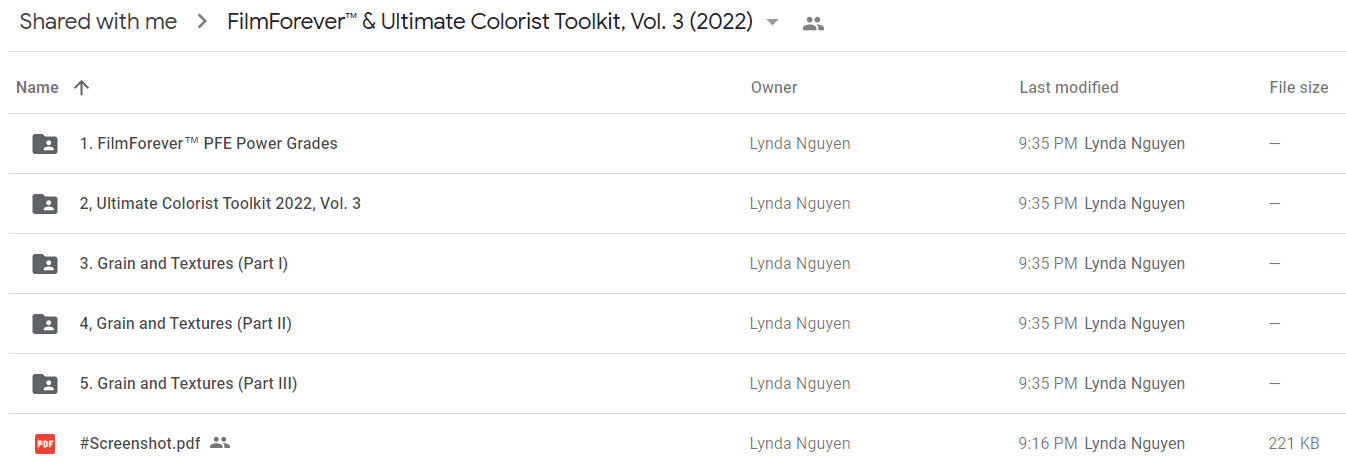1346x472 pixels.
Task: Open the #Screenshot.pdf file name
Action: [140, 444]
